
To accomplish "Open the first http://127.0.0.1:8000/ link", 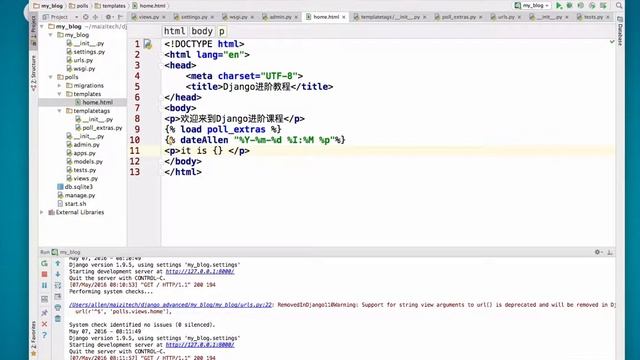I will [x=200, y=271].
